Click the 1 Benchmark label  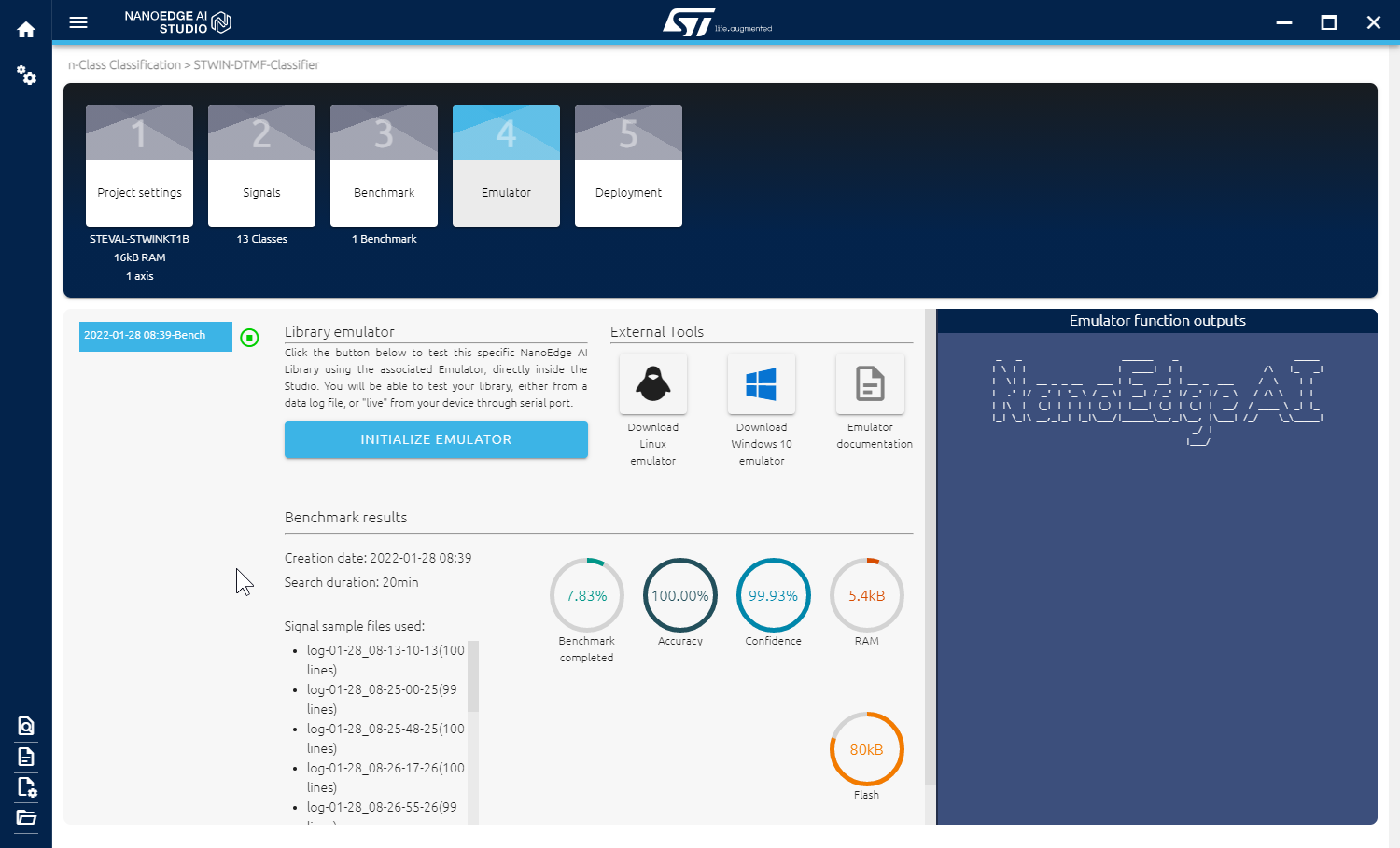tap(384, 239)
